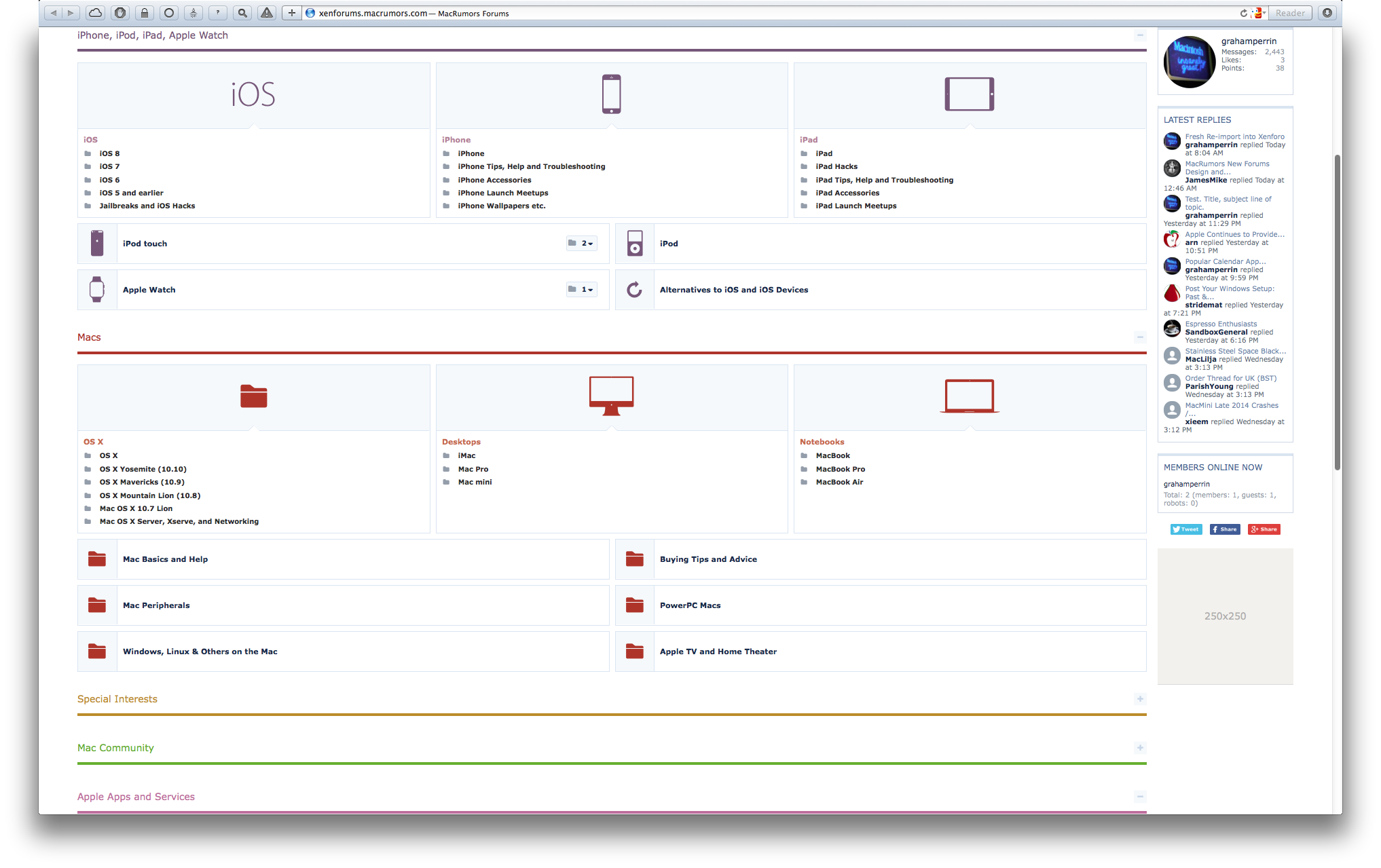This screenshot has width=1381, height=868.
Task: Share page using Google+ Share button
Action: [1264, 529]
